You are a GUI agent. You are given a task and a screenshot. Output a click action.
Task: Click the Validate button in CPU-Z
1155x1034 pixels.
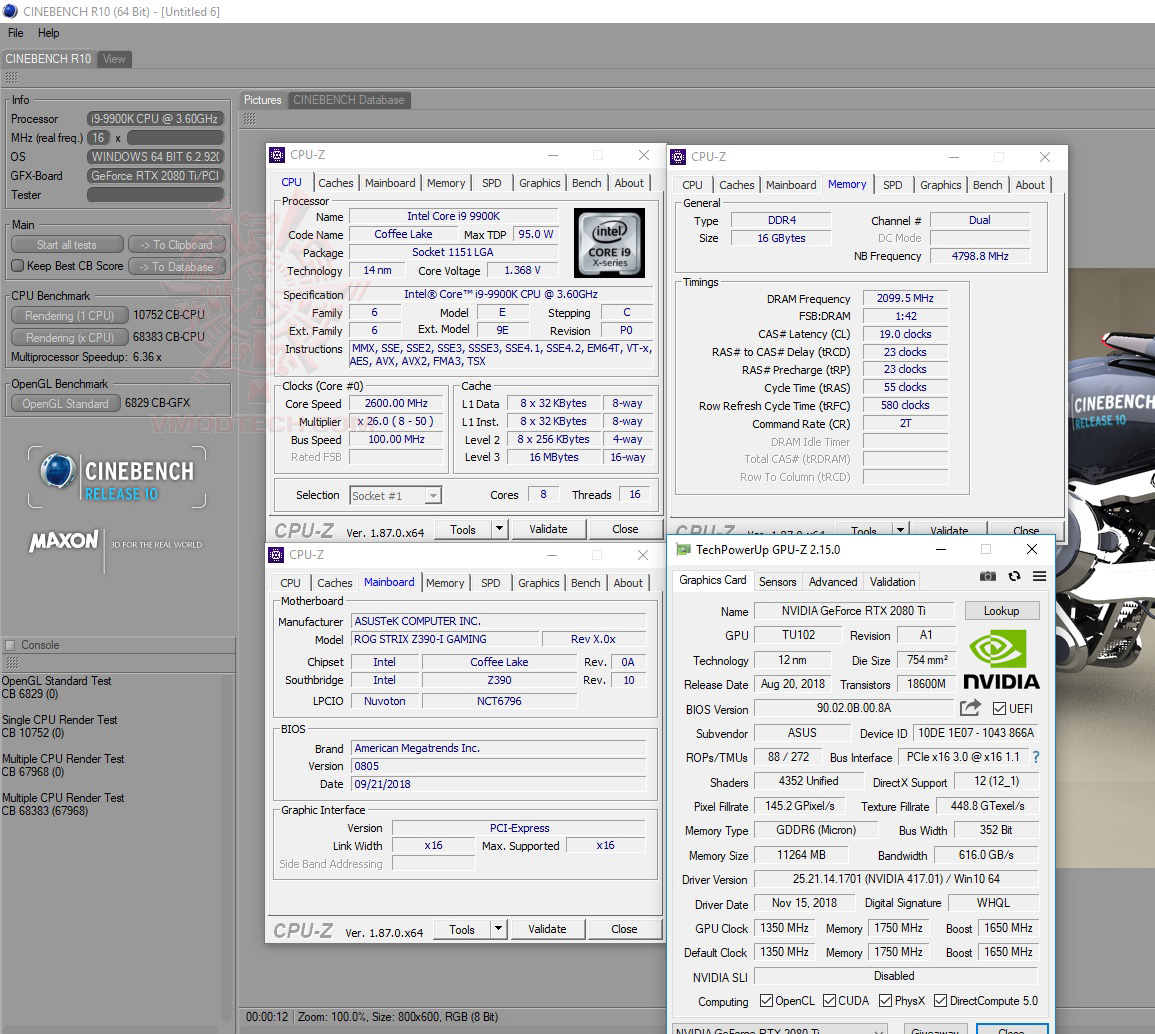click(x=548, y=528)
